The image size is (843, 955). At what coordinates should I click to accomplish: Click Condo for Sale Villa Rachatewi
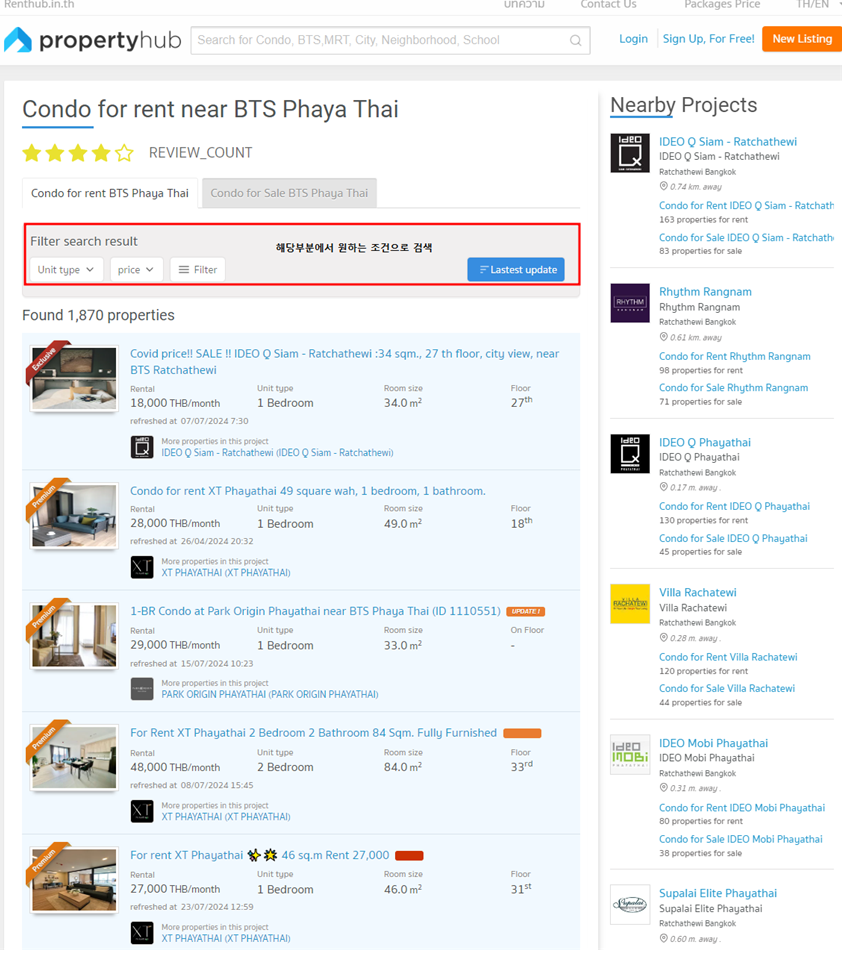pyautogui.click(x=727, y=689)
